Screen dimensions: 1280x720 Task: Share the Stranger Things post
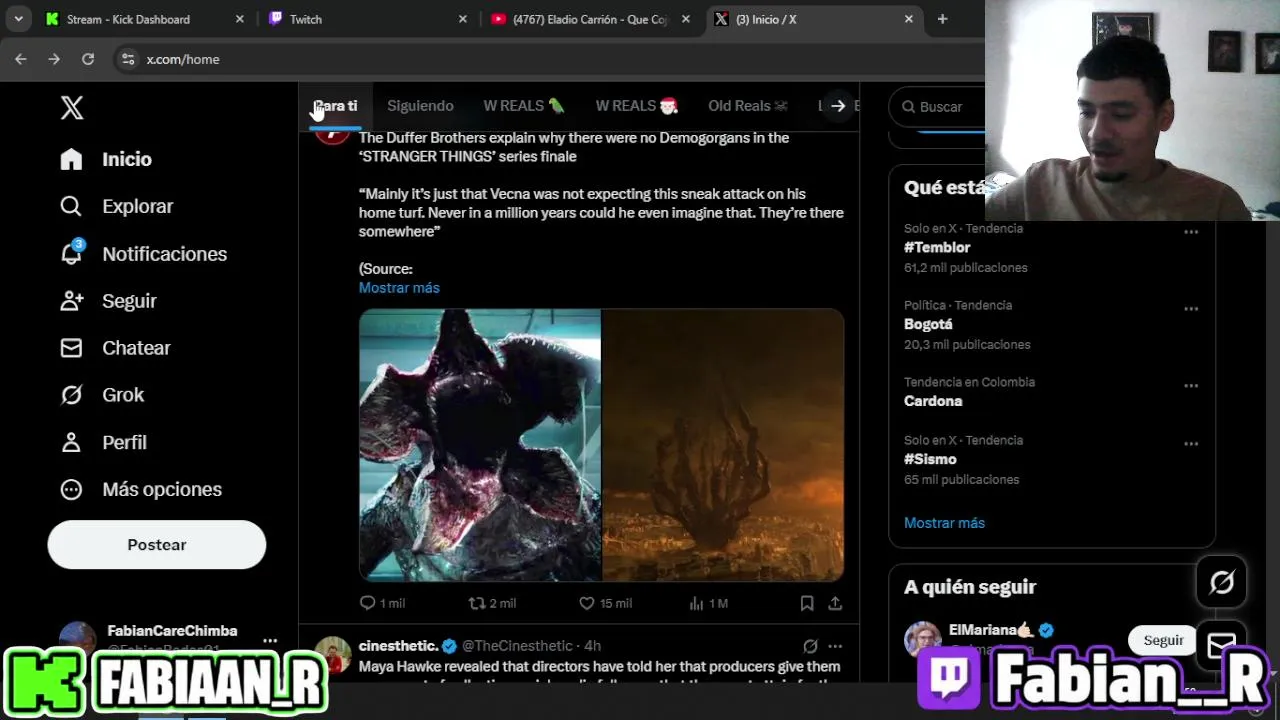pyautogui.click(x=835, y=603)
